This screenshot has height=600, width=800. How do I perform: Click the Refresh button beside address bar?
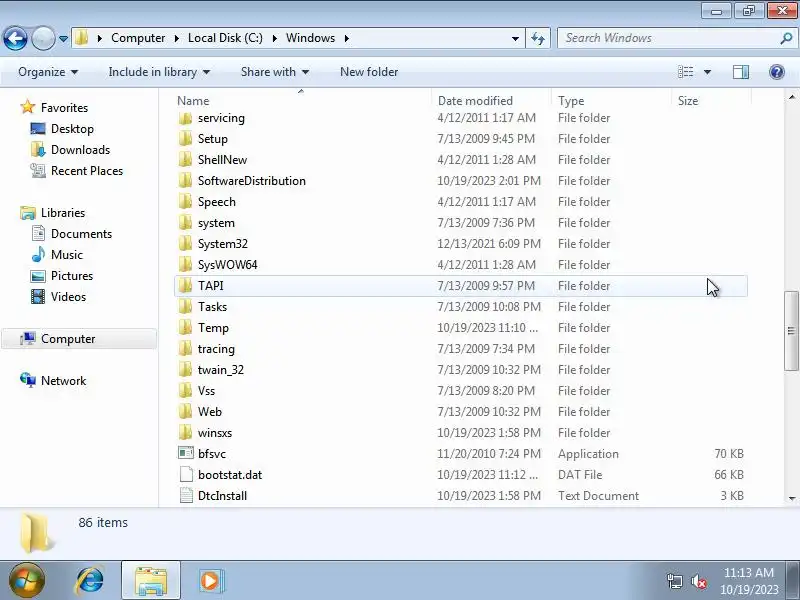tap(538, 38)
